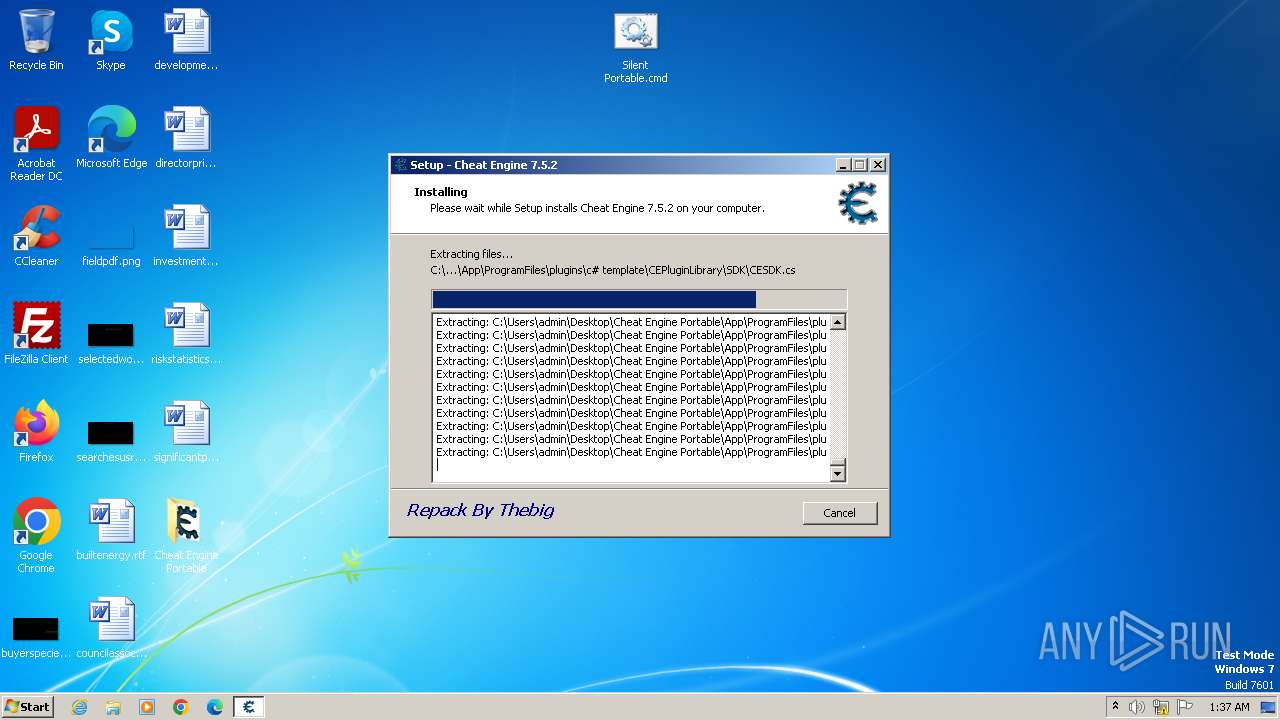Minimize the Cheat Engine setup window

843,165
